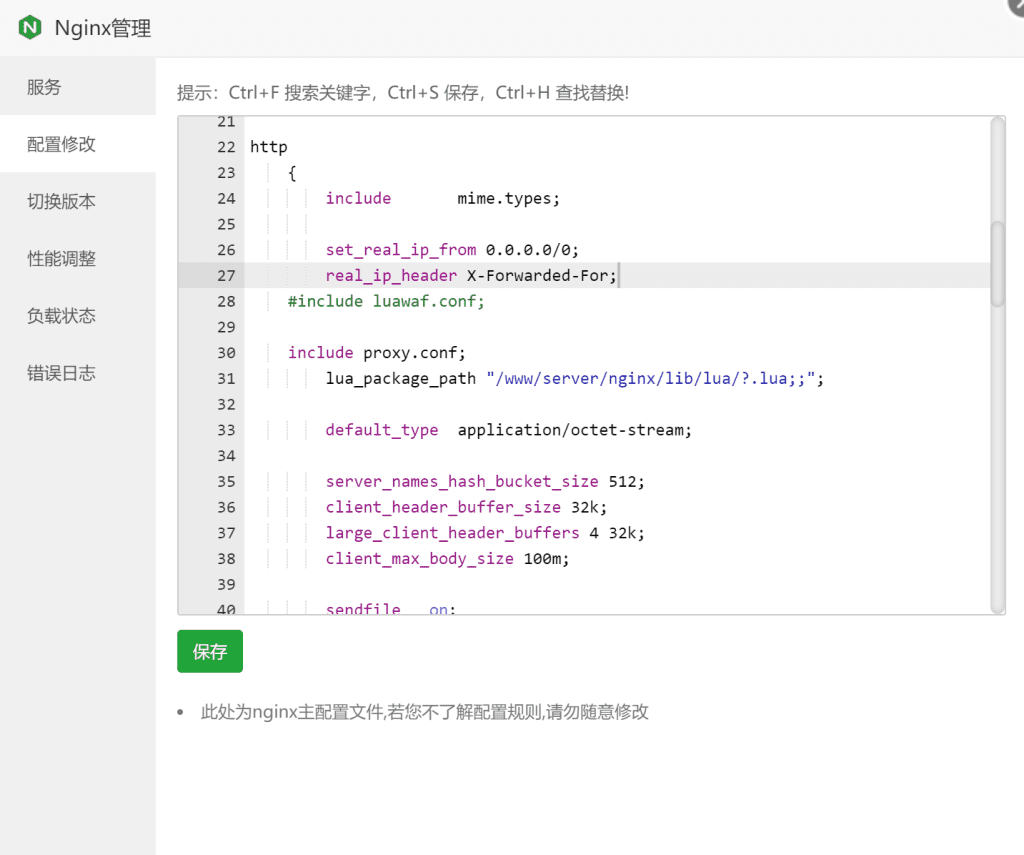Viewport: 1024px width, 855px height.
Task: Close the Nginx管理 dialog
Action: point(1015,5)
